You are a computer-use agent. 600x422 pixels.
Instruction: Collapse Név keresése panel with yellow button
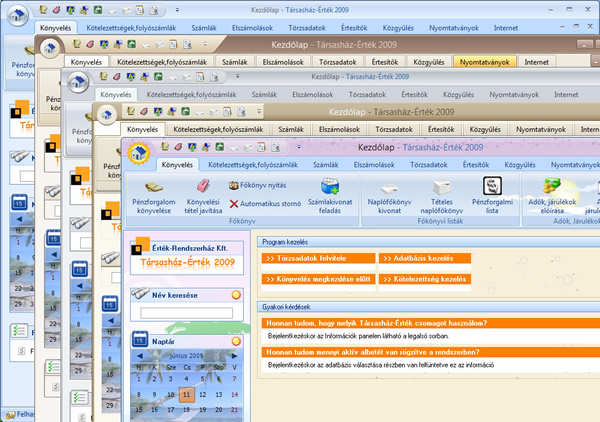[x=236, y=295]
